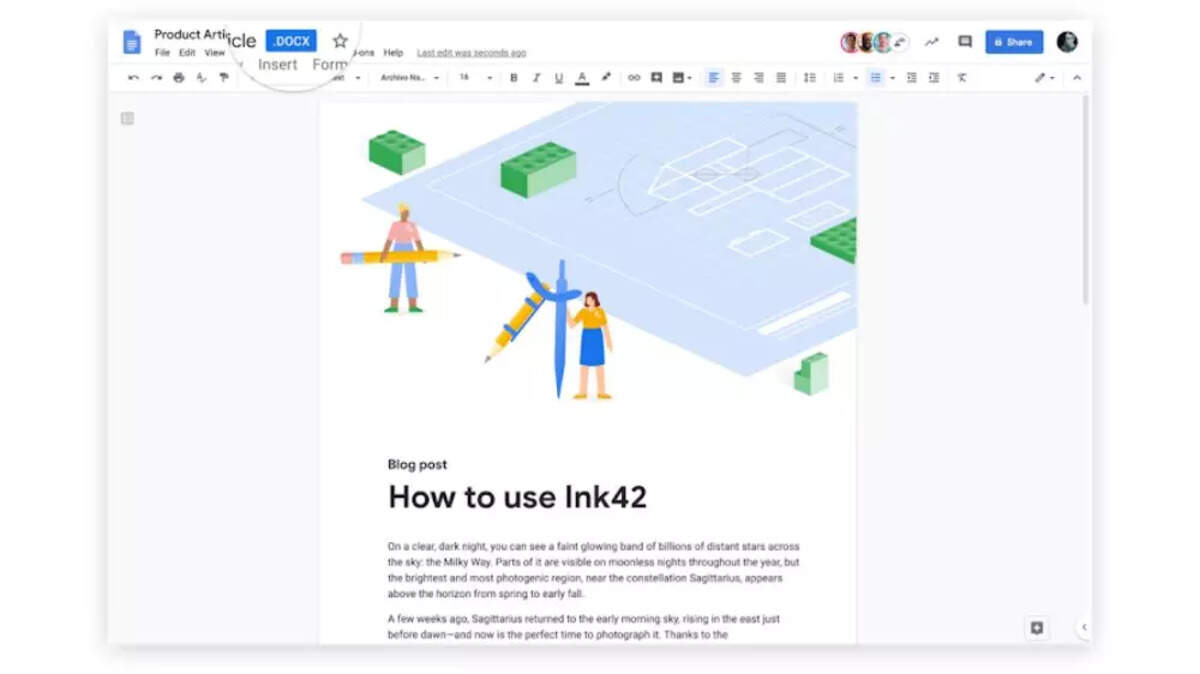
Task: Click the blue Share button
Action: [1014, 42]
